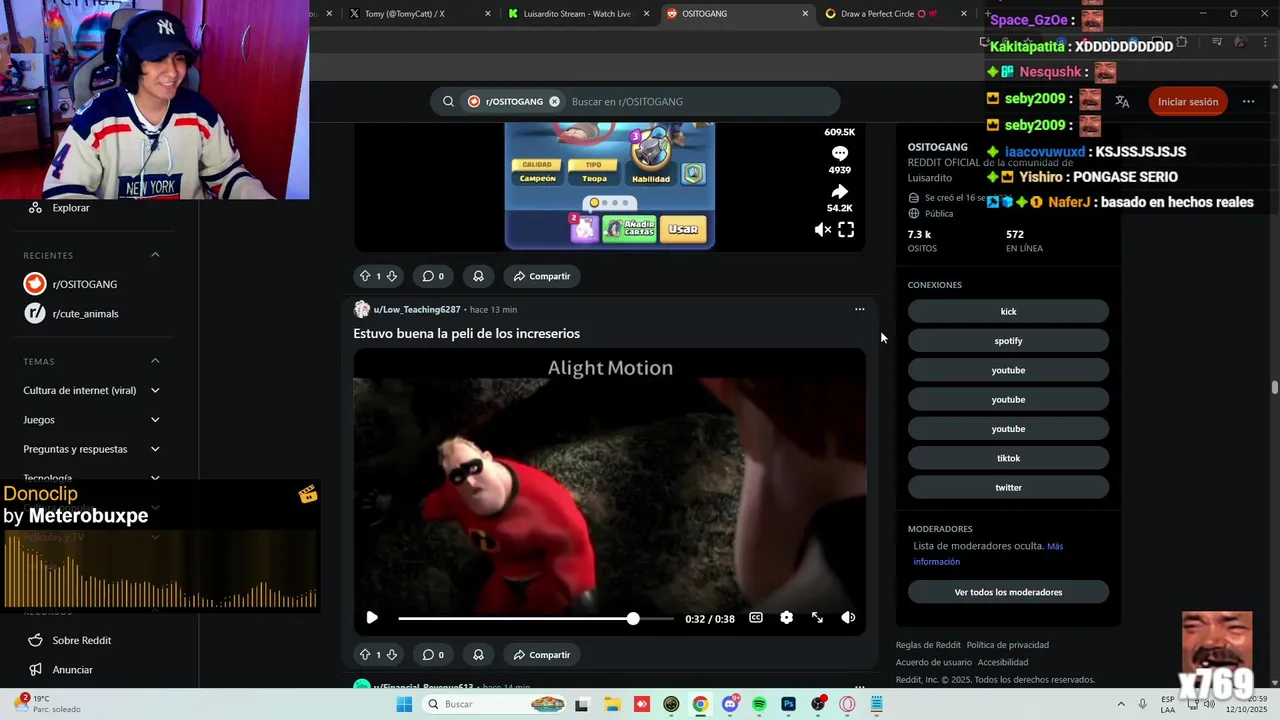Image resolution: width=1280 pixels, height=720 pixels.
Task: Open Acuerdo de usuario footer link
Action: (934, 662)
